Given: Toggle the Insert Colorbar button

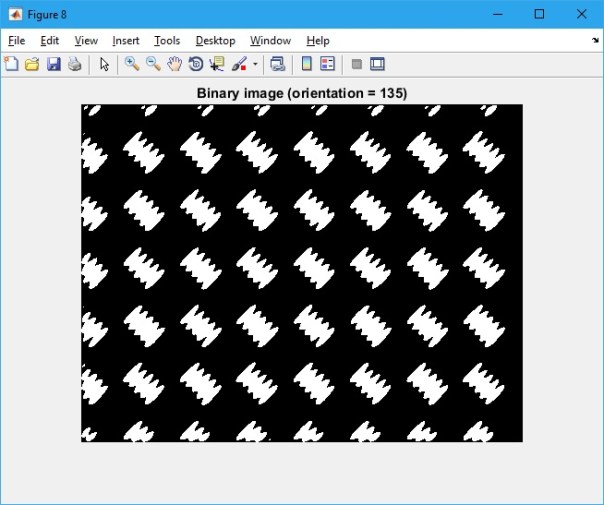Looking at the screenshot, I should (307, 65).
